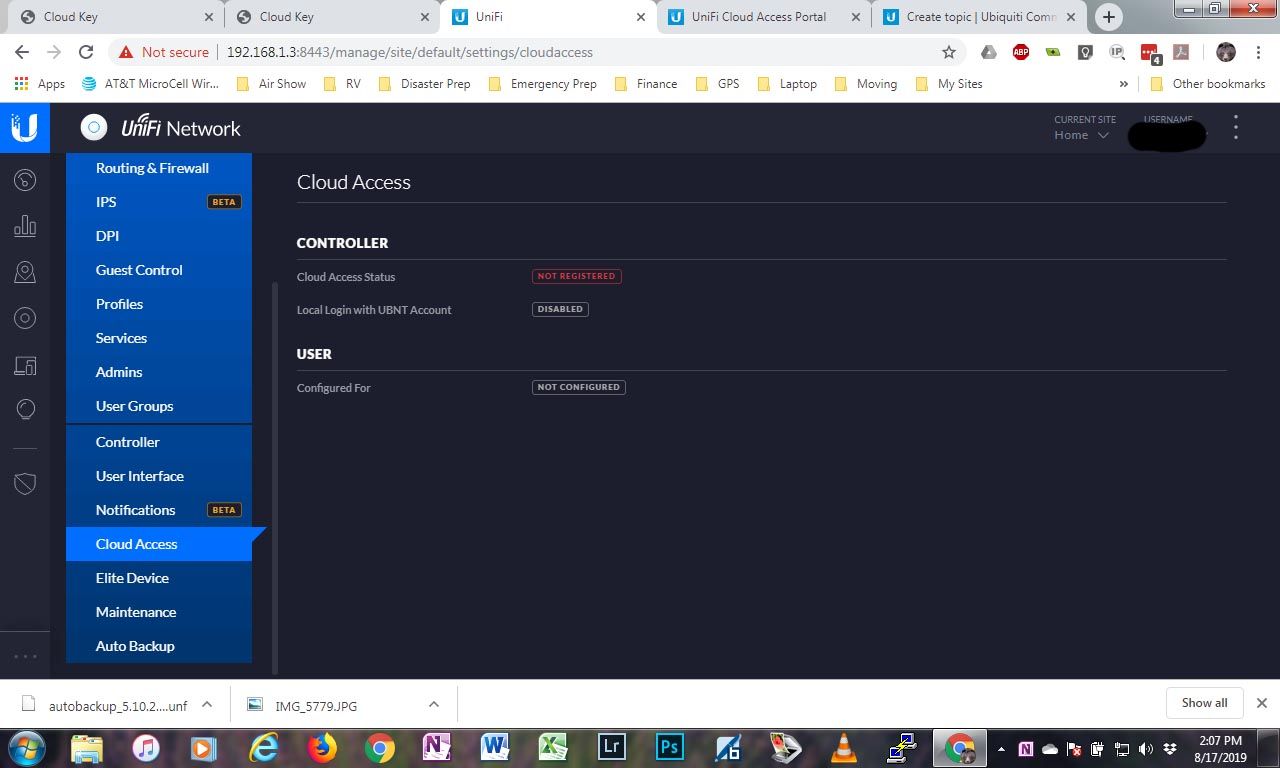Click Show all downloads button
The height and width of the screenshot is (768, 1280).
click(x=1204, y=703)
